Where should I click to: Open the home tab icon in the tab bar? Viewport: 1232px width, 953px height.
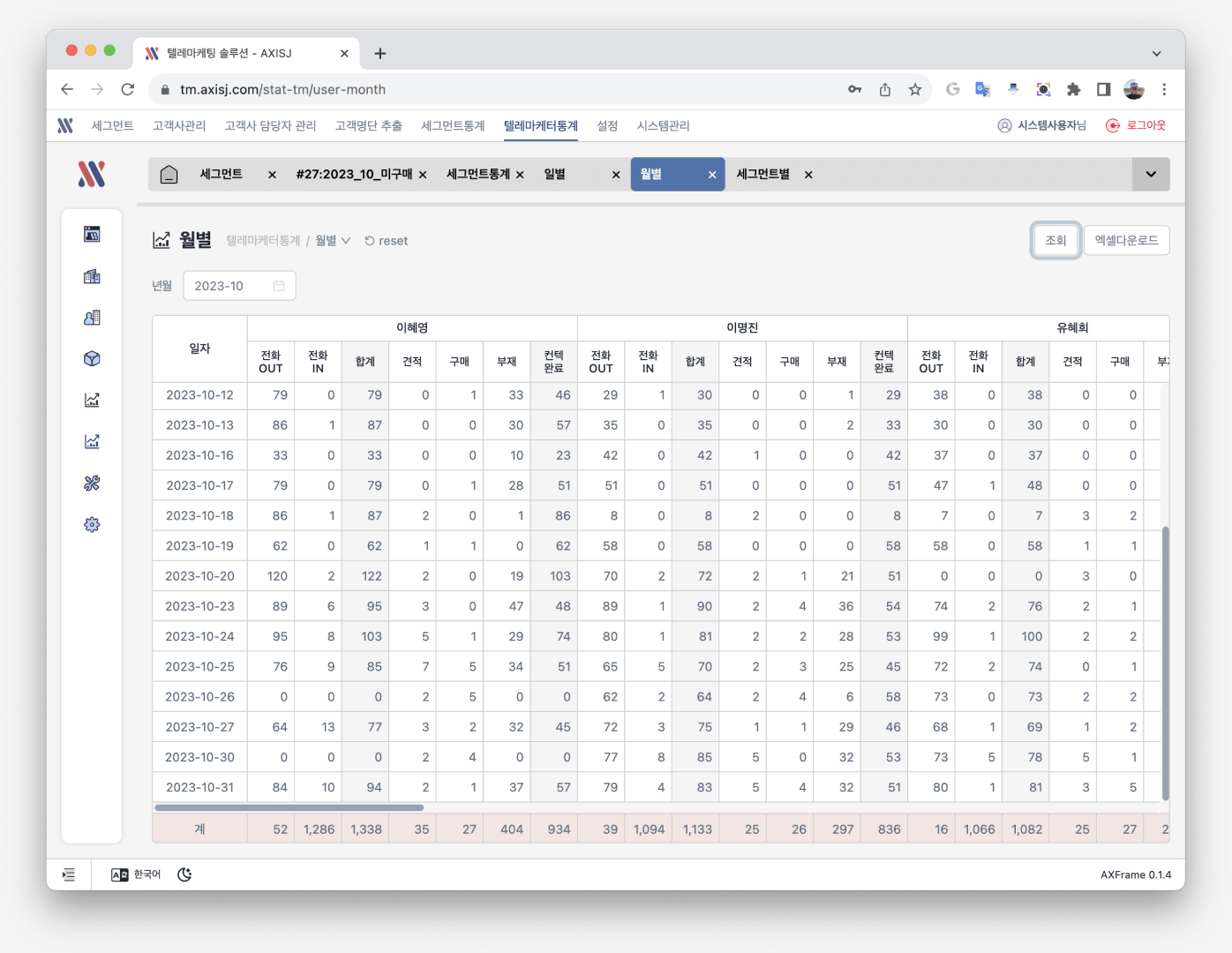click(169, 175)
